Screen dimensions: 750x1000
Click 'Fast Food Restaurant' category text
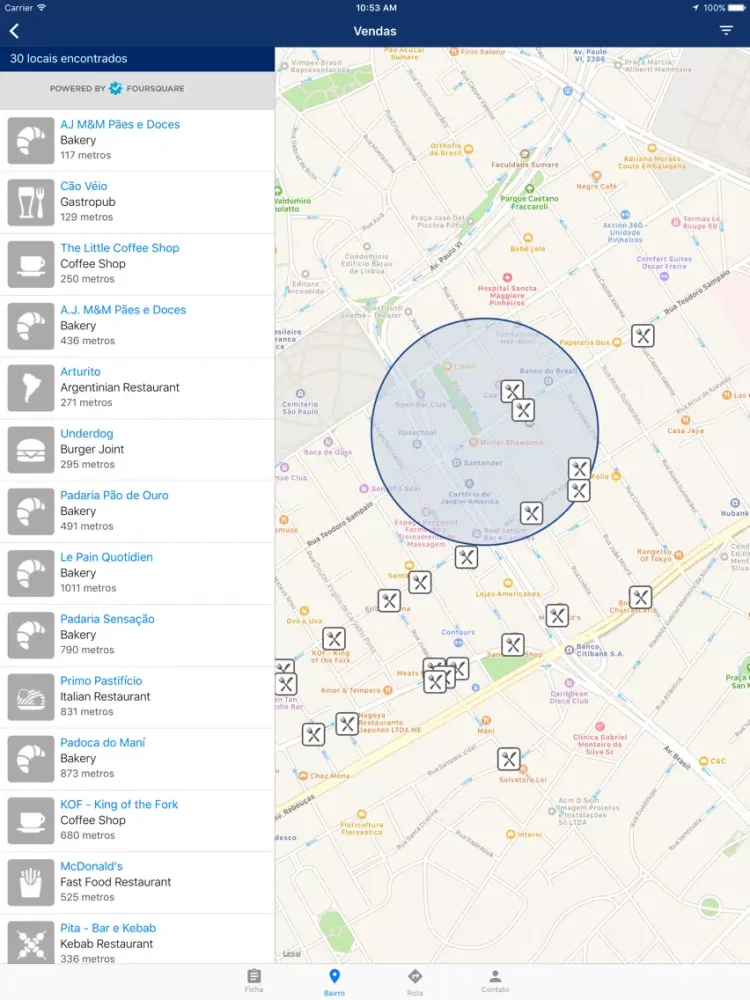115,883
